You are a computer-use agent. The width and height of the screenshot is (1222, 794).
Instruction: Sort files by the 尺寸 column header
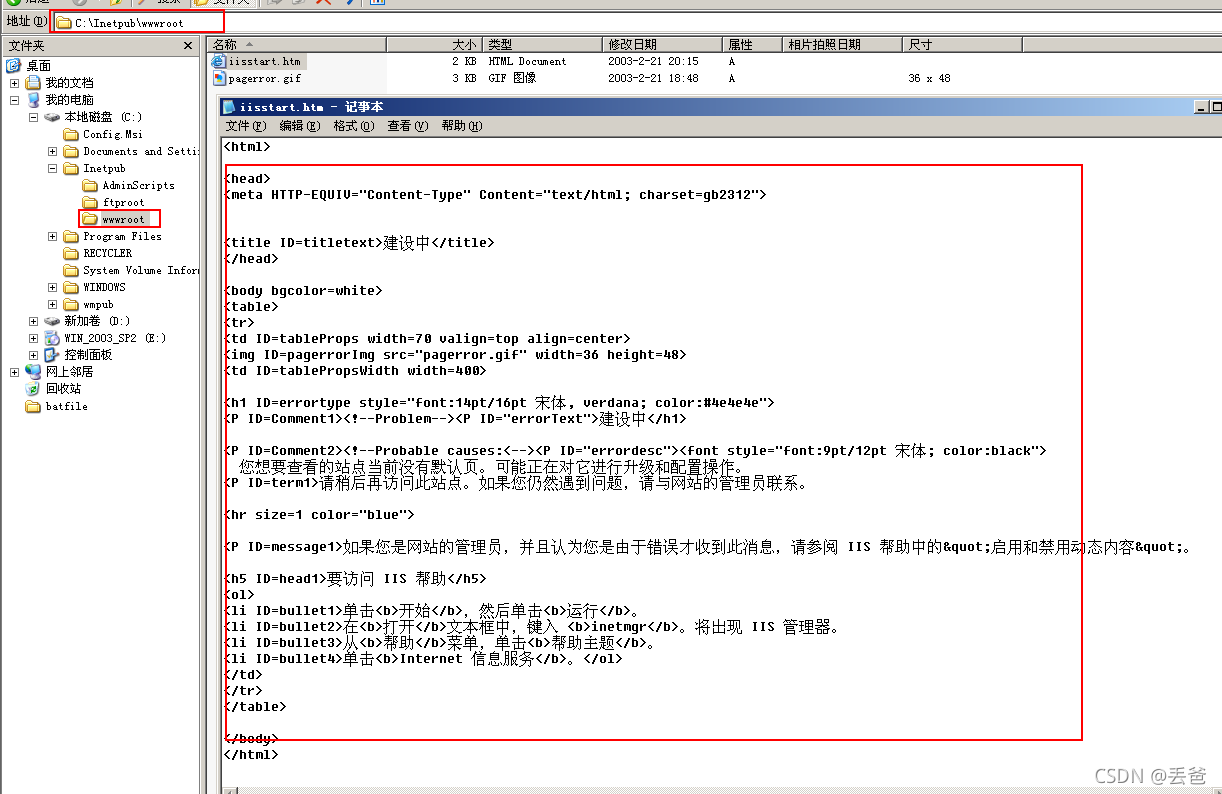(963, 44)
